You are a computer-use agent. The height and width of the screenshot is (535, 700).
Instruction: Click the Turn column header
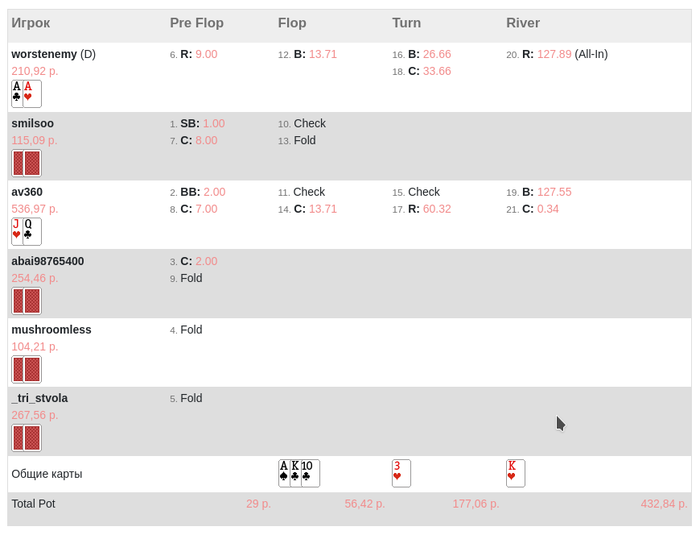tap(407, 22)
